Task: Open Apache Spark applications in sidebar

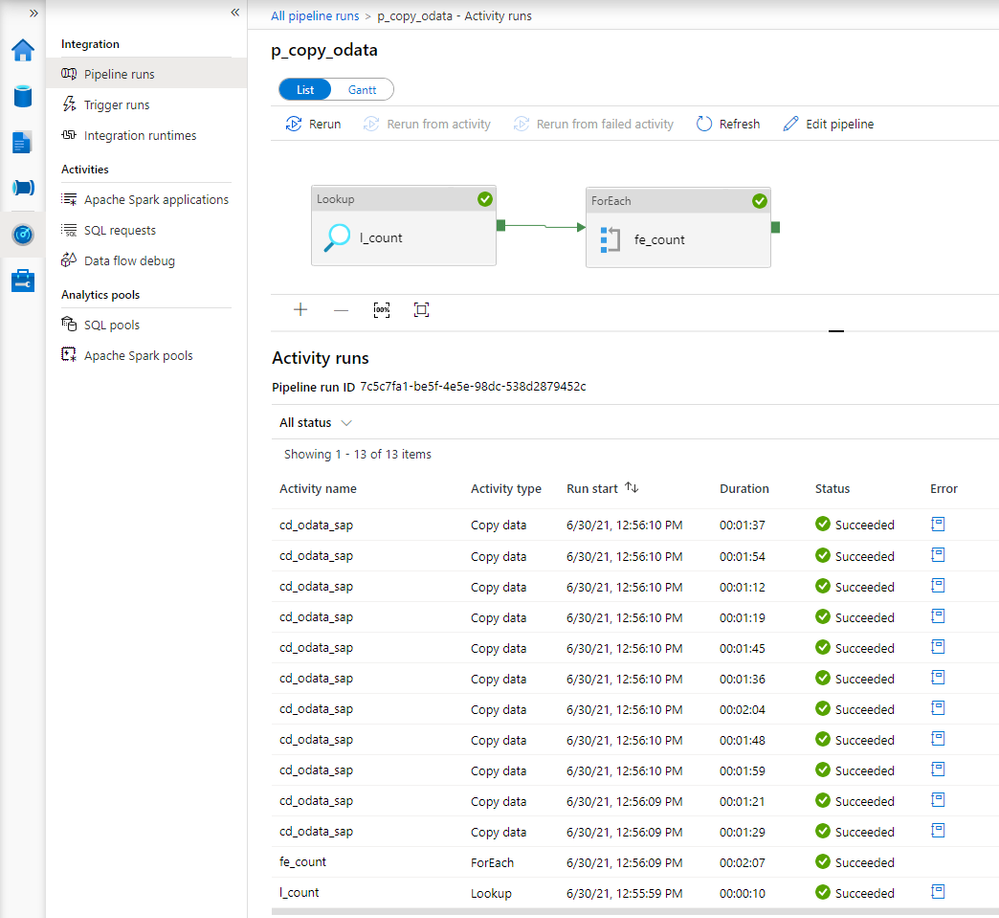Action: pyautogui.click(x=156, y=200)
